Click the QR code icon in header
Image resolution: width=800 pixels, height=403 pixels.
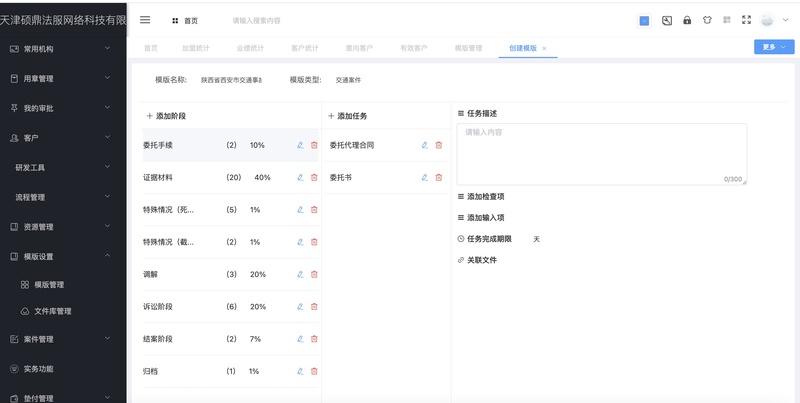(x=727, y=20)
